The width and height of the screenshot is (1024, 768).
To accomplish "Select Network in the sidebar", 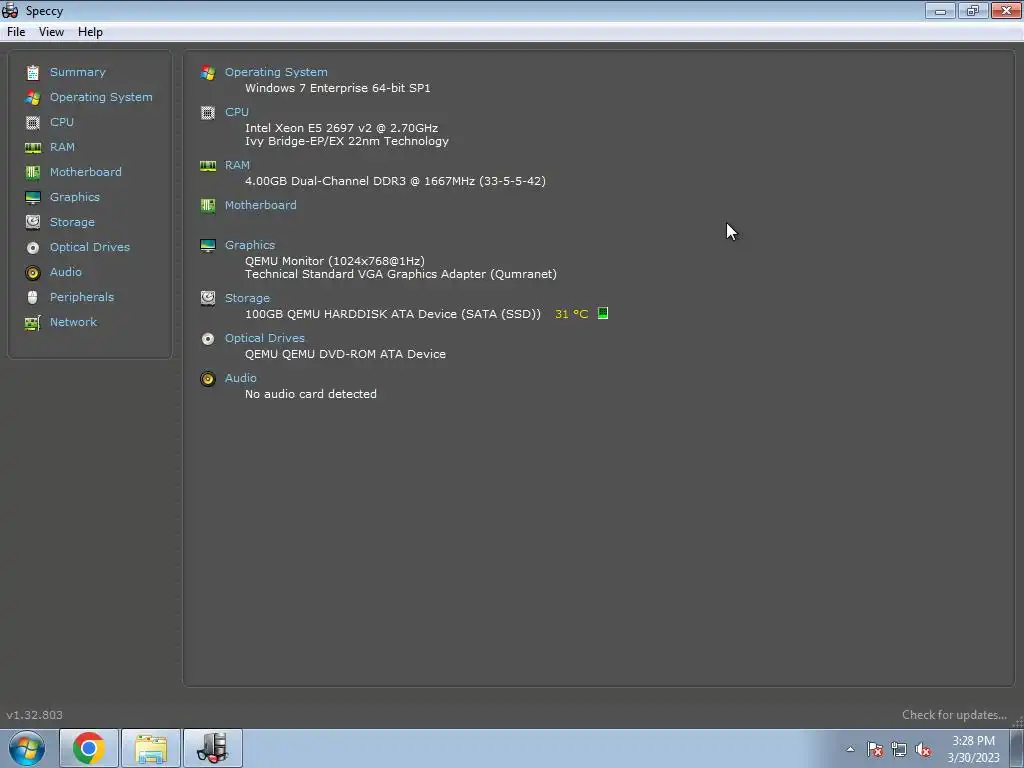I will click(x=73, y=322).
